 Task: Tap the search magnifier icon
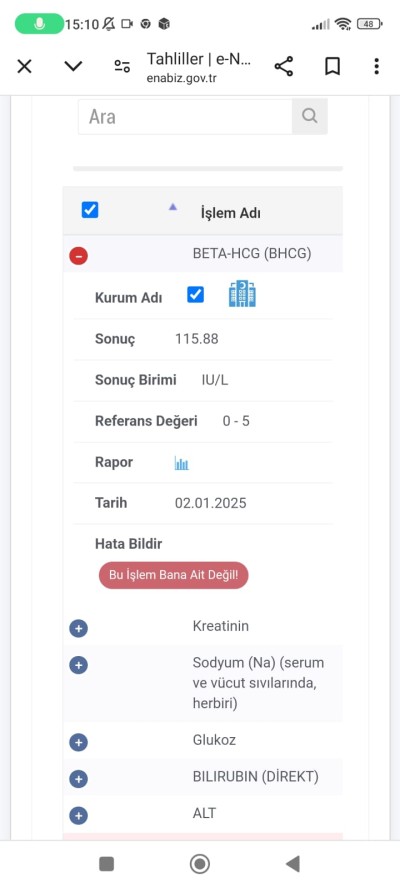coord(309,116)
